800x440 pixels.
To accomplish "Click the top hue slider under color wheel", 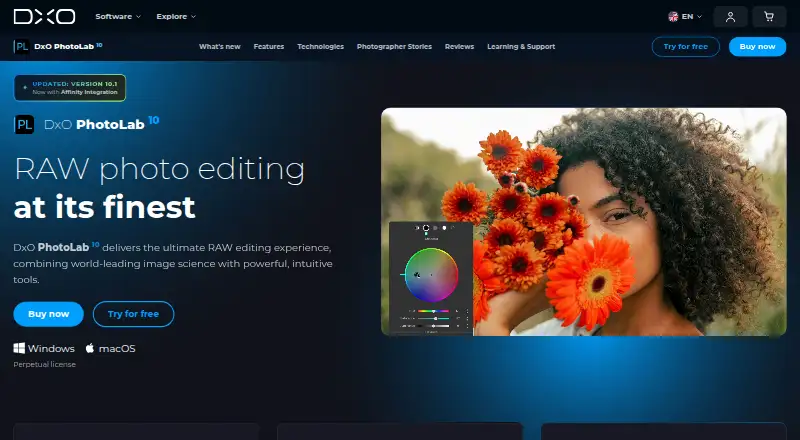I will pyautogui.click(x=434, y=311).
